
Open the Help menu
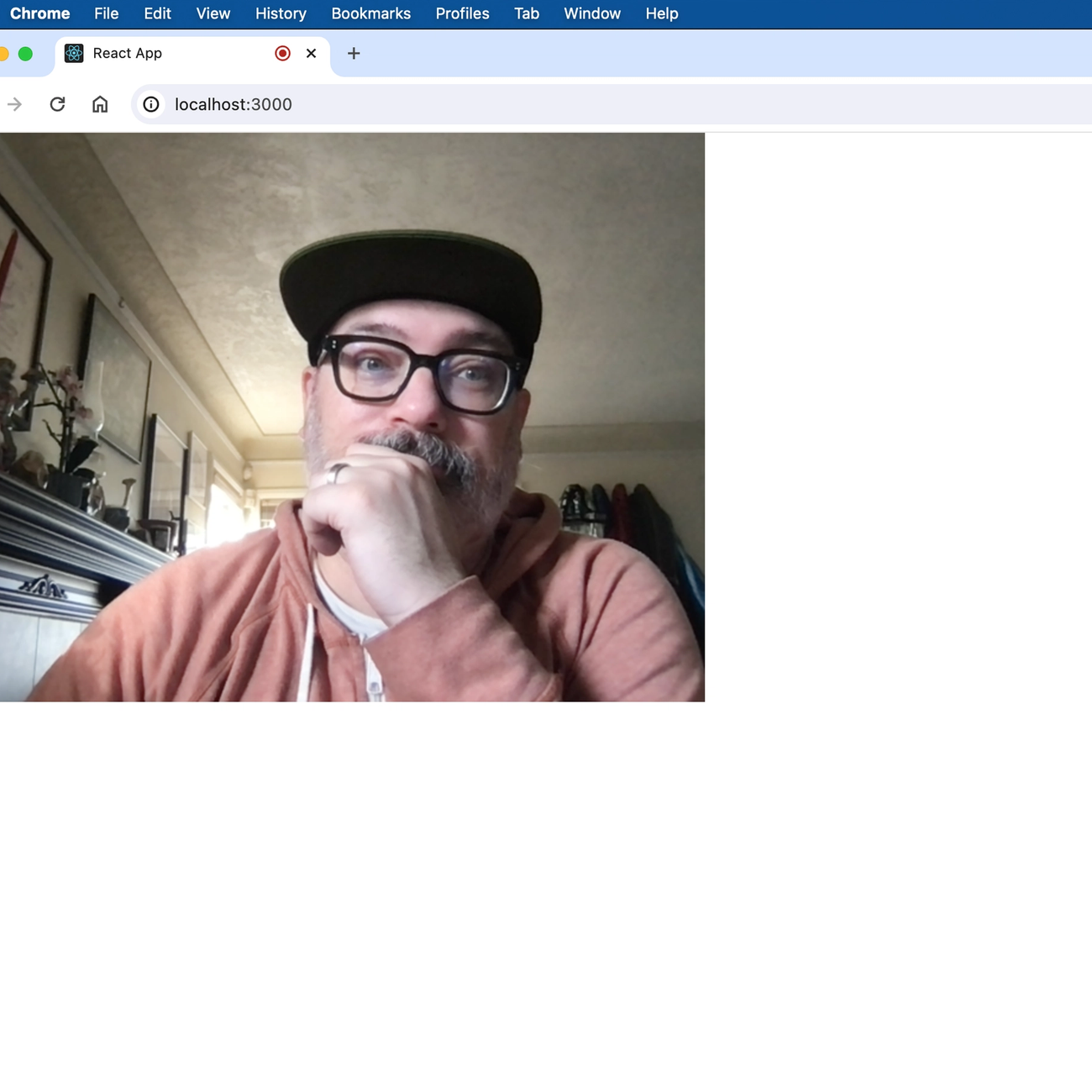pos(662,13)
